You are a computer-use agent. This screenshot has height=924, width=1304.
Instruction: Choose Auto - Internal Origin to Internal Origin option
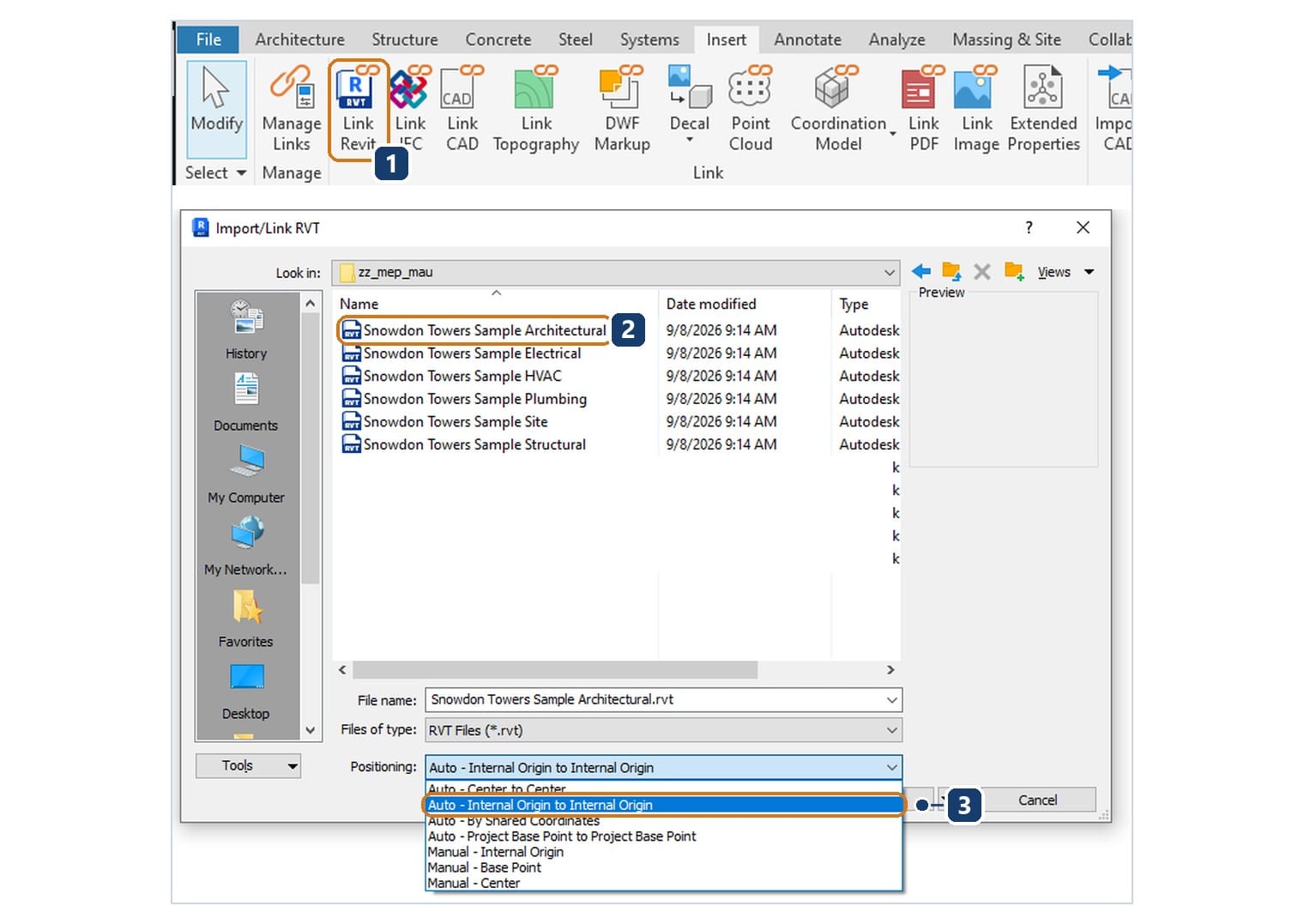pos(663,805)
